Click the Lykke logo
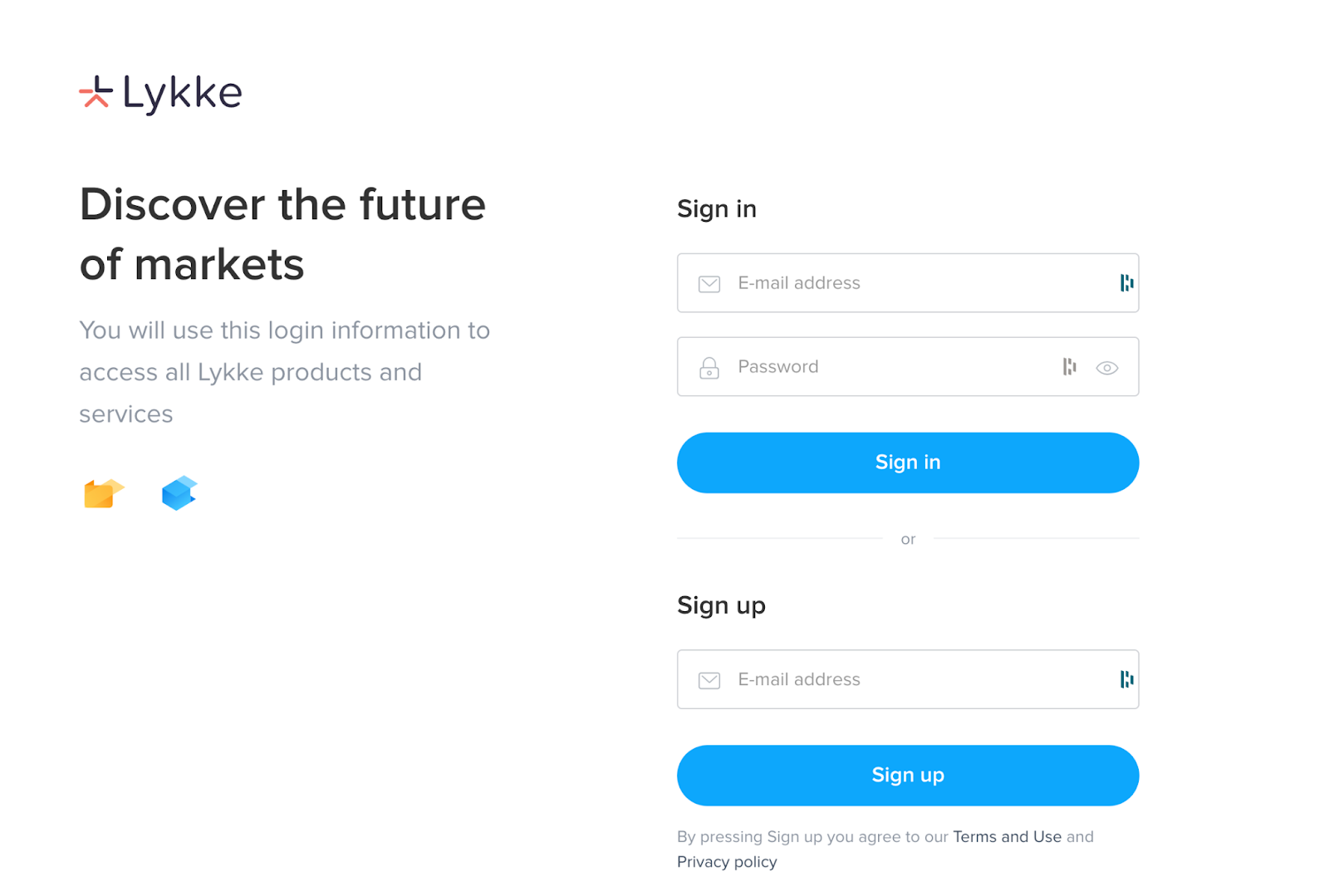The height and width of the screenshot is (896, 1329). (x=160, y=93)
